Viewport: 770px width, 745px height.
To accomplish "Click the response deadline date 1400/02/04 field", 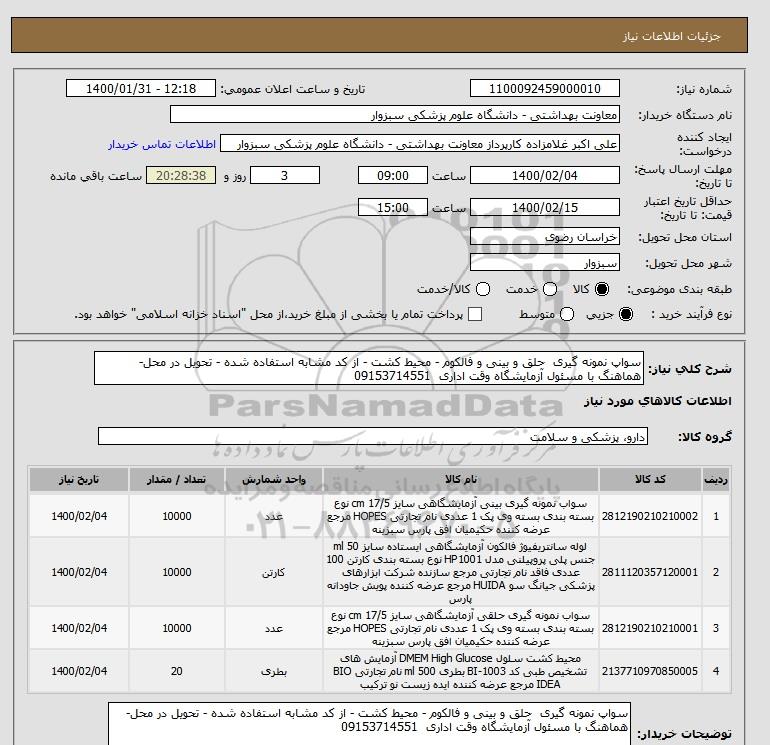I will 545,175.
